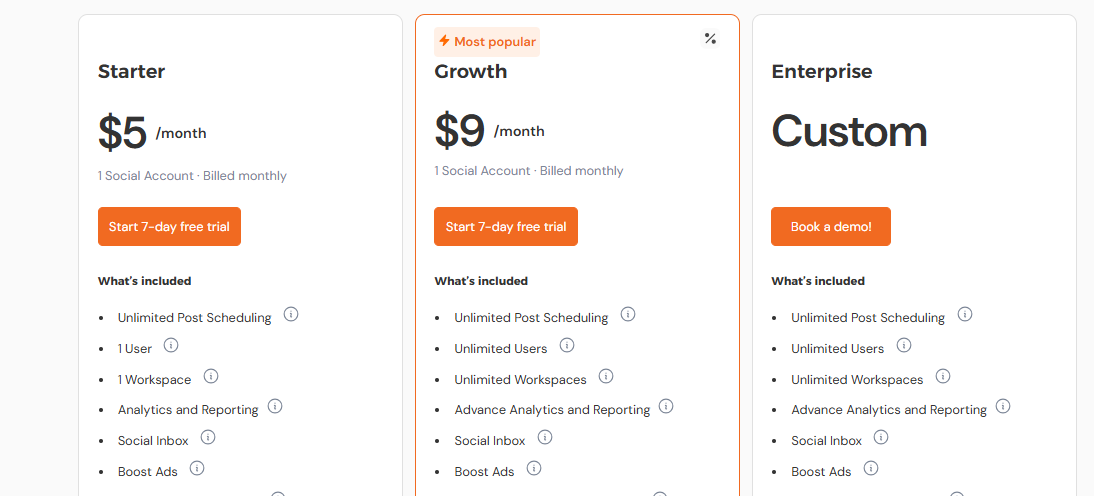
Task: Click info icon next to 1 User
Action: pos(171,345)
